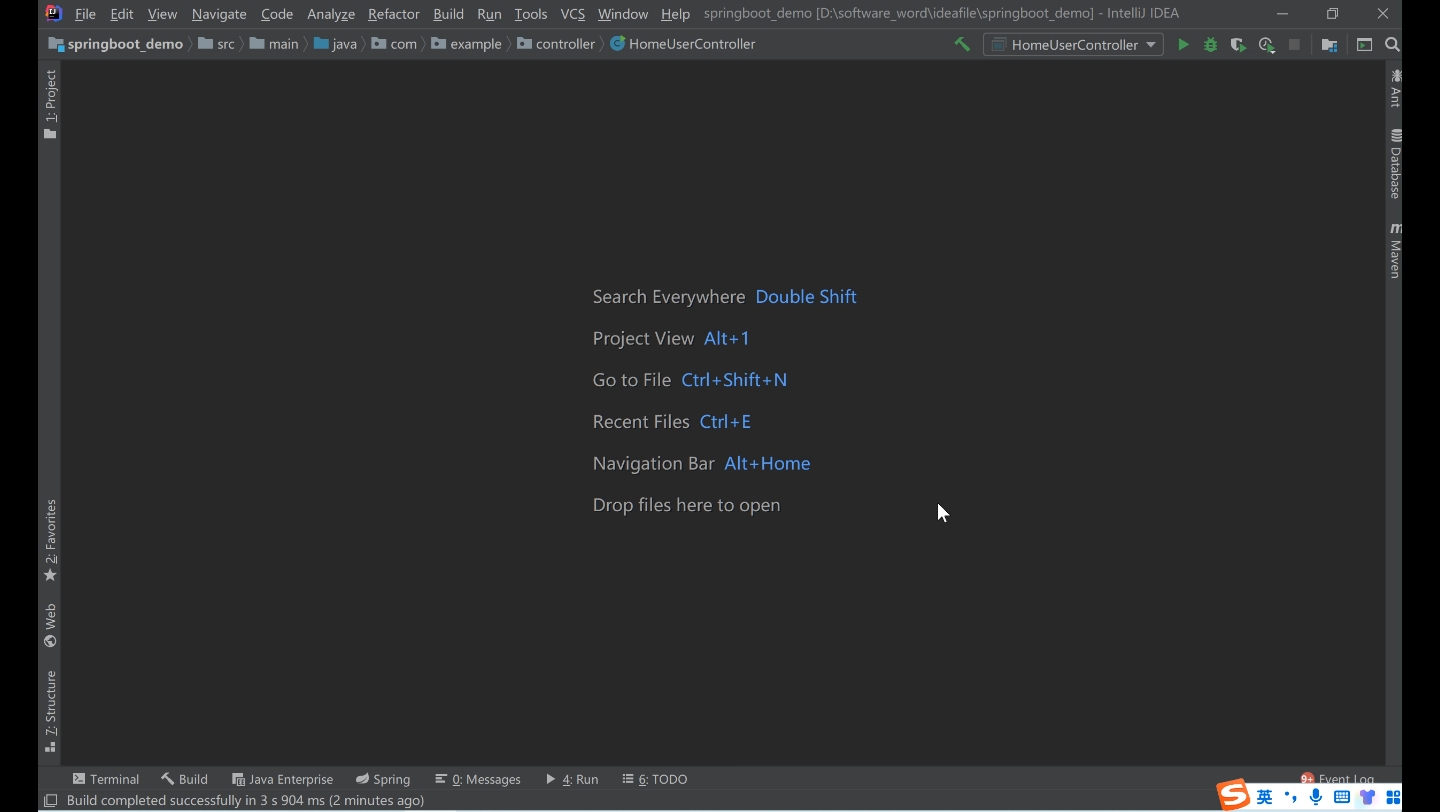Viewport: 1440px width, 812px height.
Task: Click the IntelliJ IDEA logo icon in title bar
Action: [54, 13]
